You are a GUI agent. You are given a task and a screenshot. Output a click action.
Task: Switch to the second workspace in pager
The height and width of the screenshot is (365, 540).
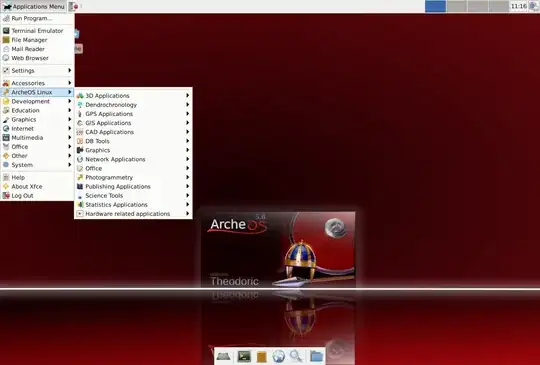tap(457, 6)
